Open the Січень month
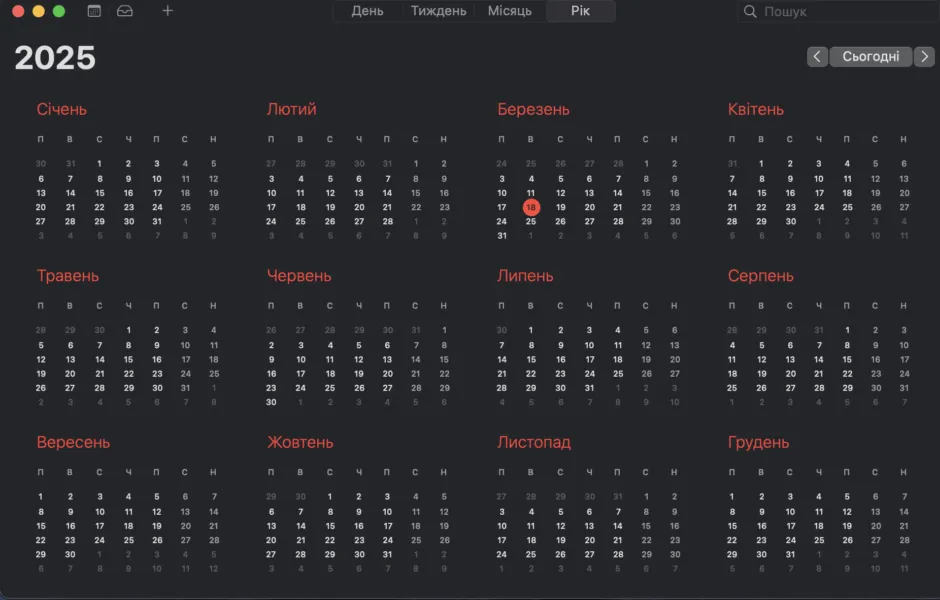Image resolution: width=940 pixels, height=600 pixels. (62, 110)
